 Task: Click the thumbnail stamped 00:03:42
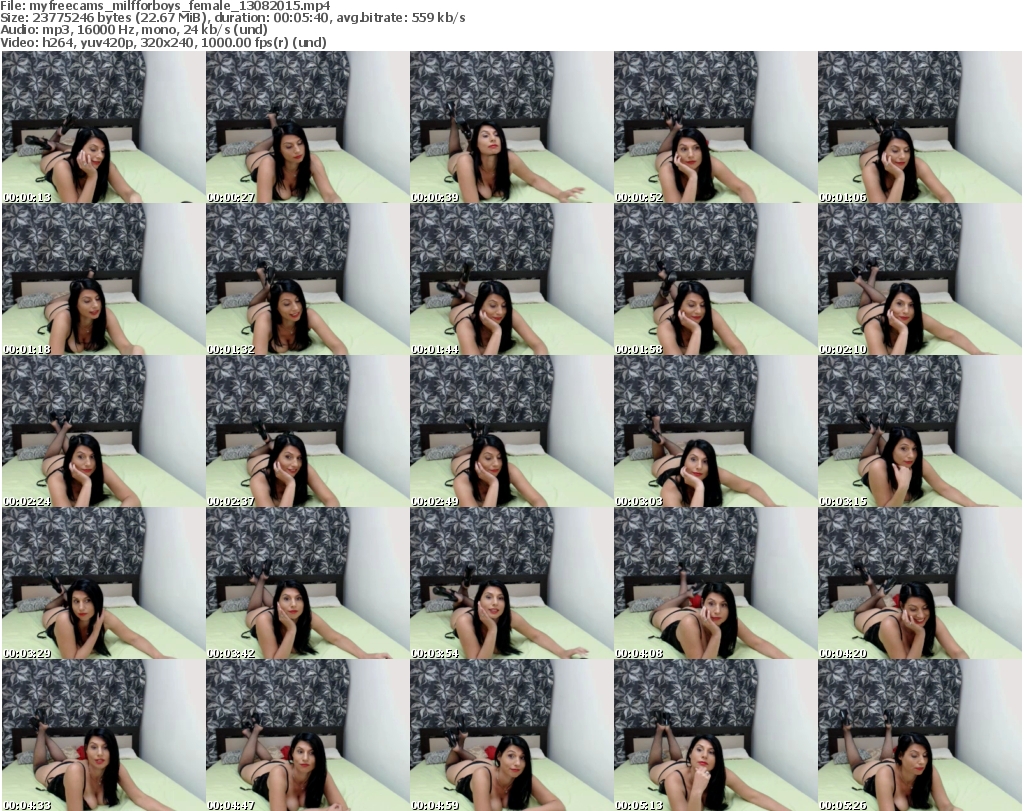coord(308,584)
